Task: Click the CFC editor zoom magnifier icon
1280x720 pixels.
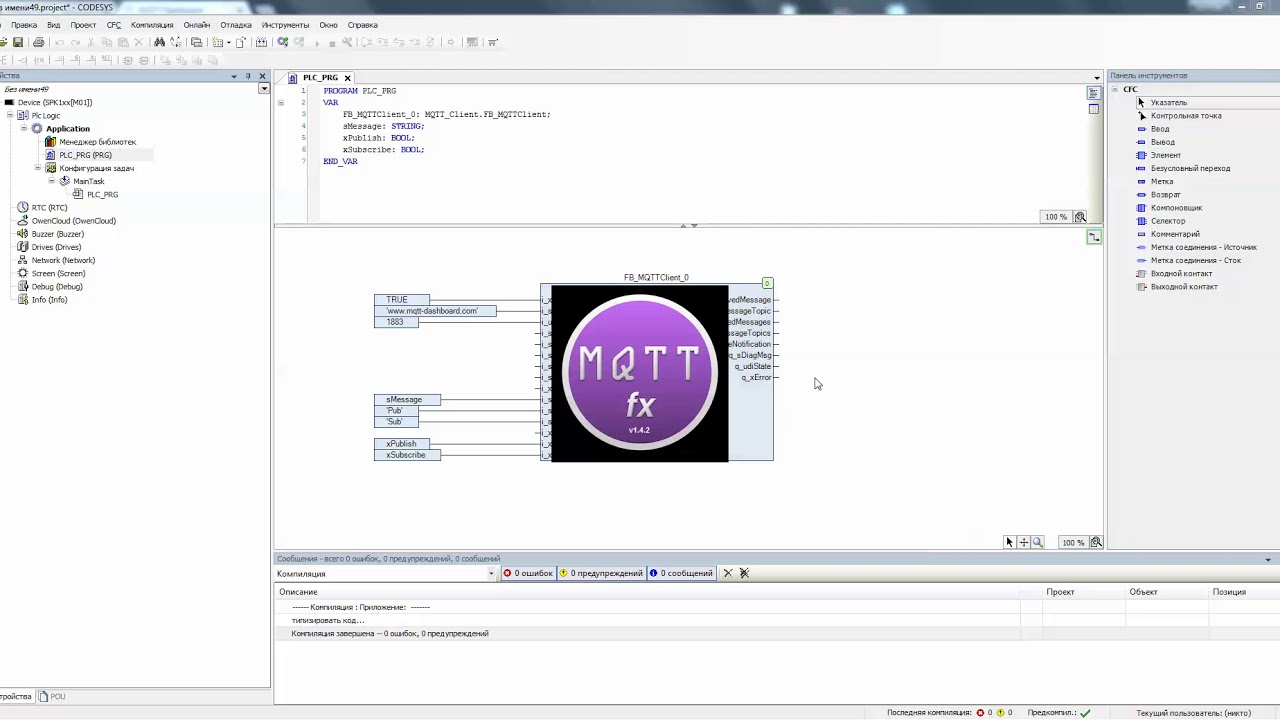Action: click(x=1096, y=542)
